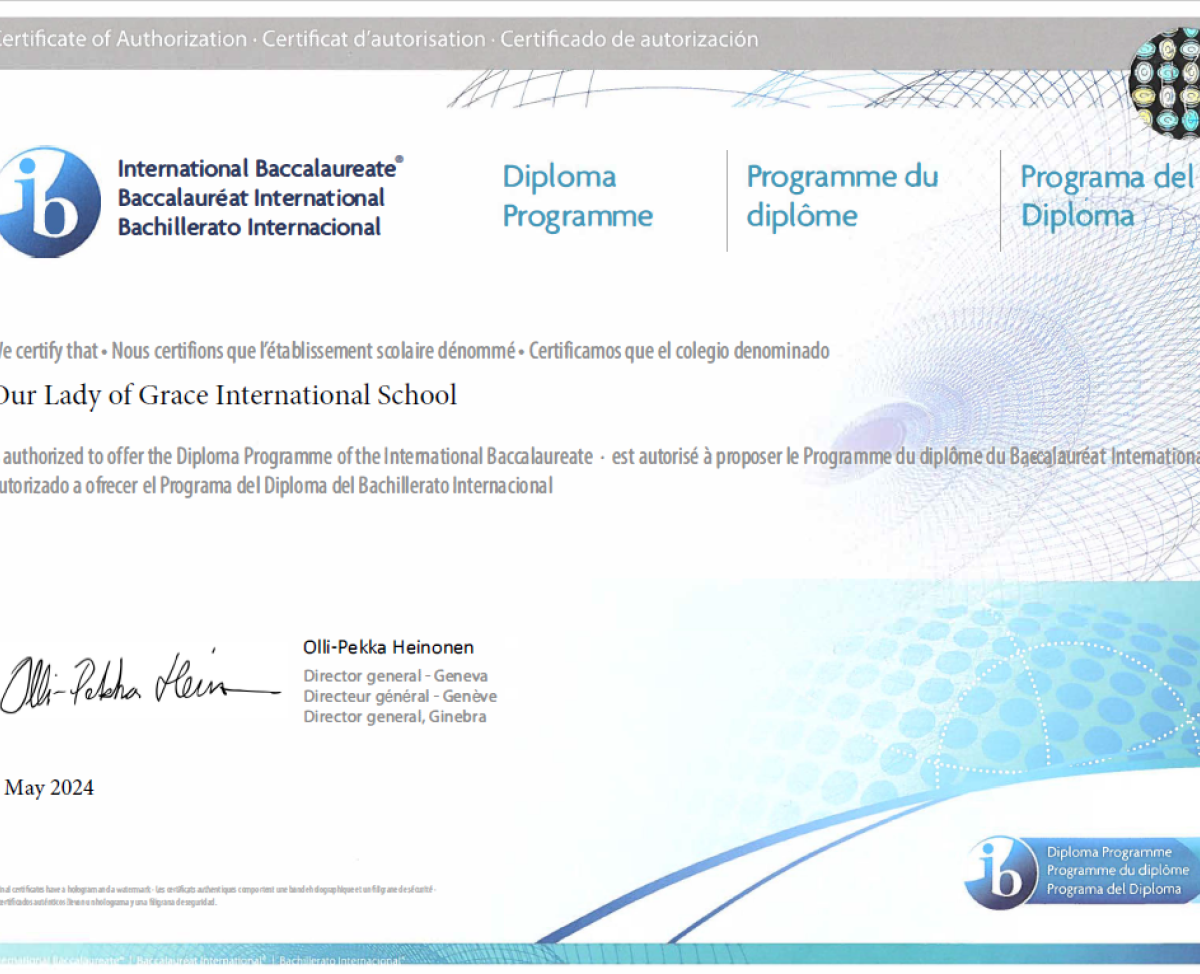The height and width of the screenshot is (974, 1200).
Task: Click the 'authorized to offer the Diploma Programme' line
Action: pyautogui.click(x=297, y=457)
